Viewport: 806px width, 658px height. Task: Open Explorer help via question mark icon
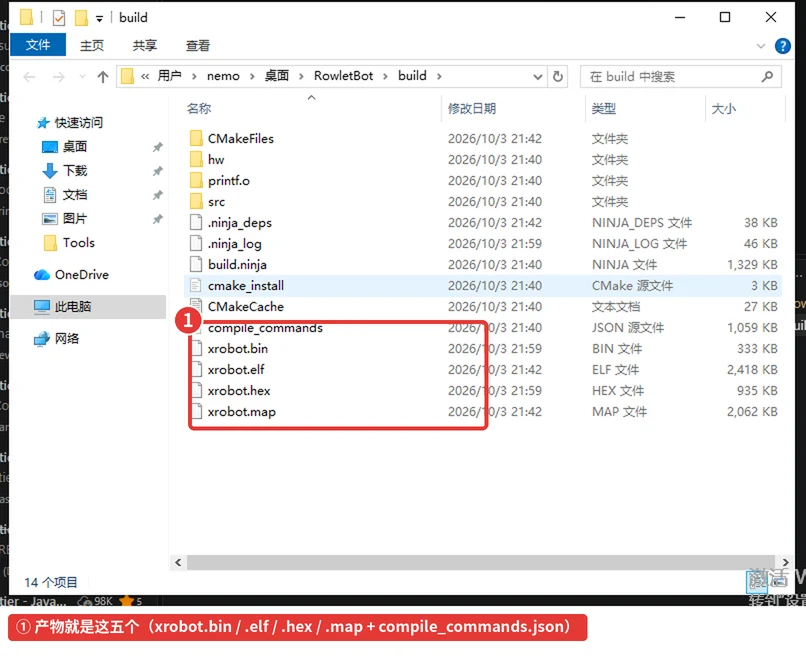point(782,46)
